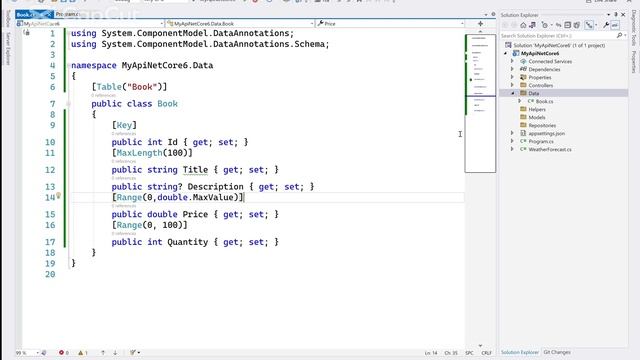Switch to Program.cs editor tab
The width and height of the screenshot is (640, 360).
[x=67, y=14]
